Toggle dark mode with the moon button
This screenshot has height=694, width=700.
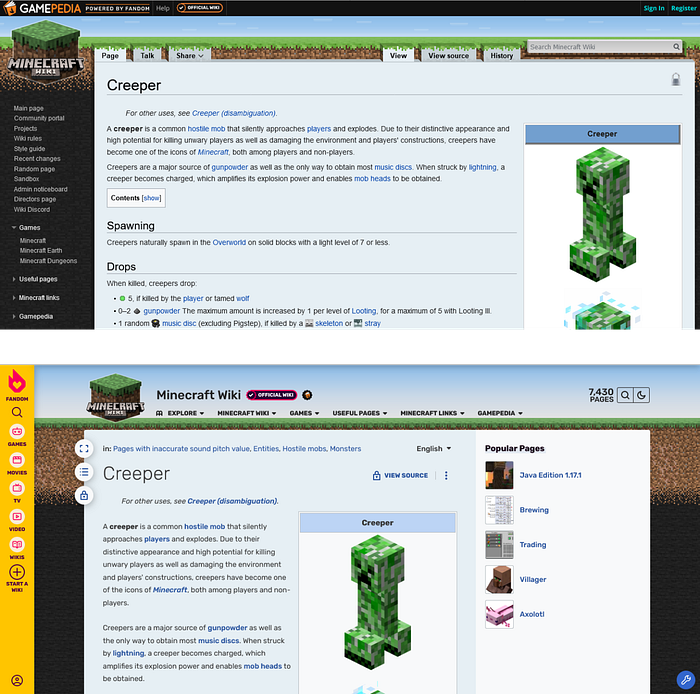(642, 395)
